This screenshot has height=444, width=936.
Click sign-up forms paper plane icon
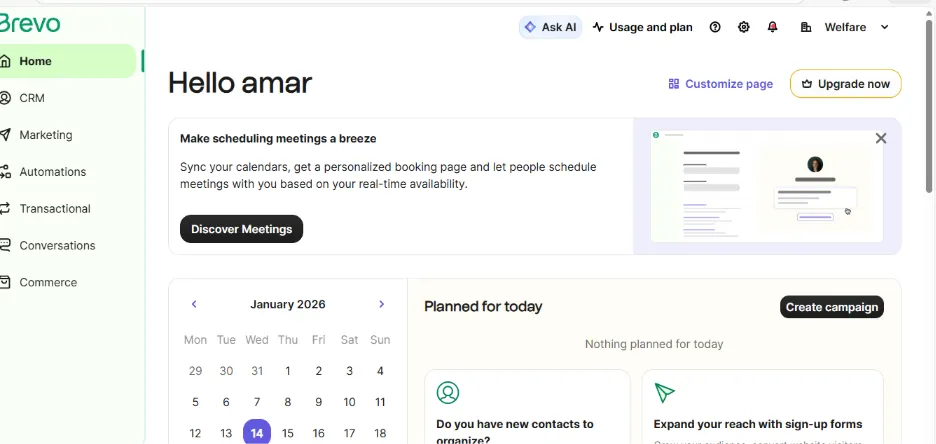pyautogui.click(x=664, y=393)
